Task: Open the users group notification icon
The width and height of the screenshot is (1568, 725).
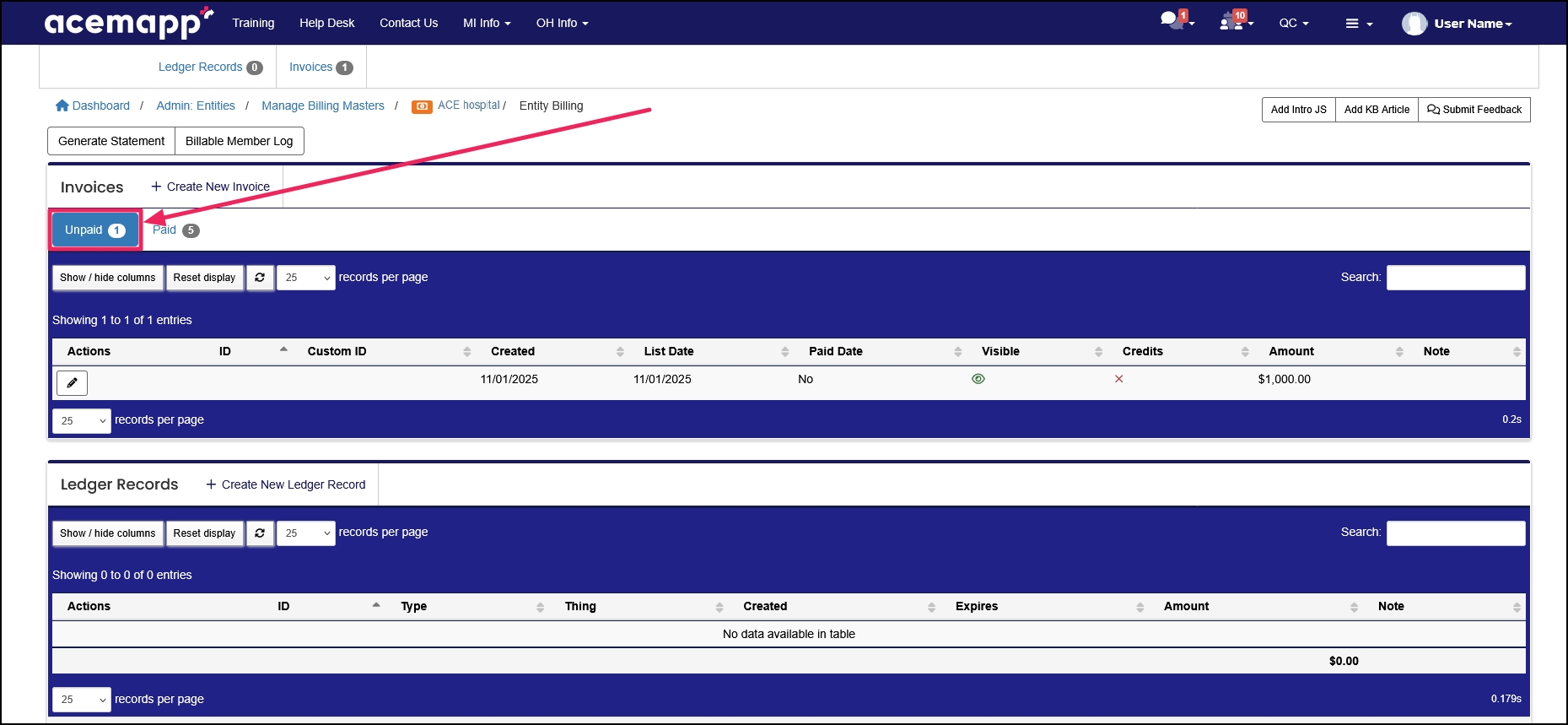Action: [x=1236, y=20]
